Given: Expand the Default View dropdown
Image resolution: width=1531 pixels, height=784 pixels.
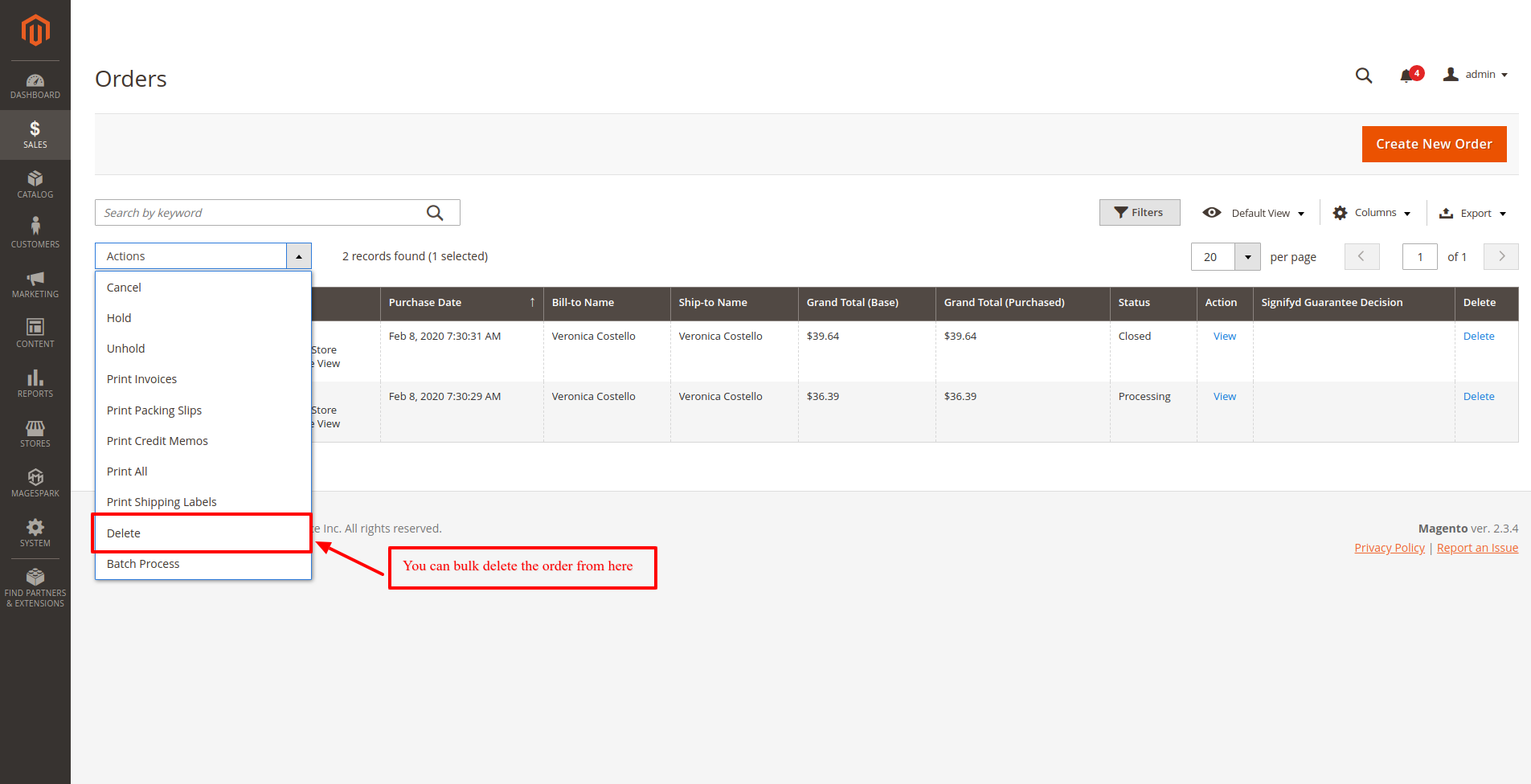Looking at the screenshot, I should point(1254,213).
